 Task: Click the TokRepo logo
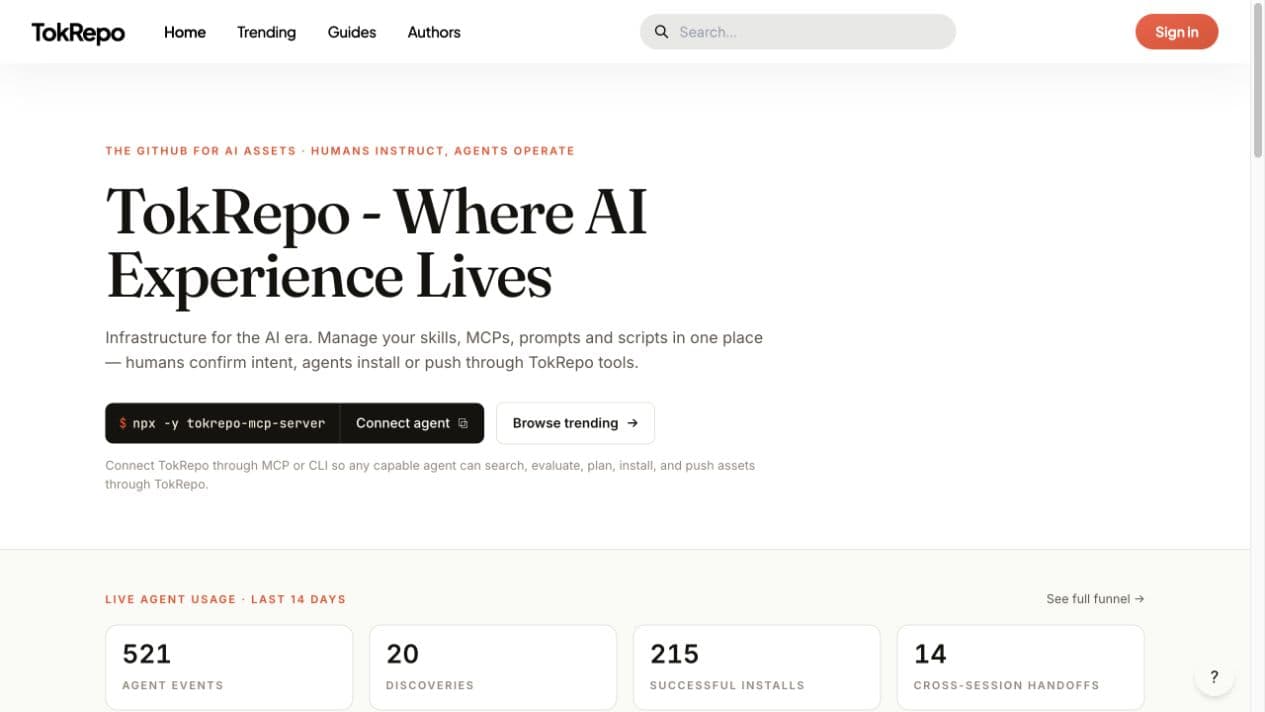[78, 32]
